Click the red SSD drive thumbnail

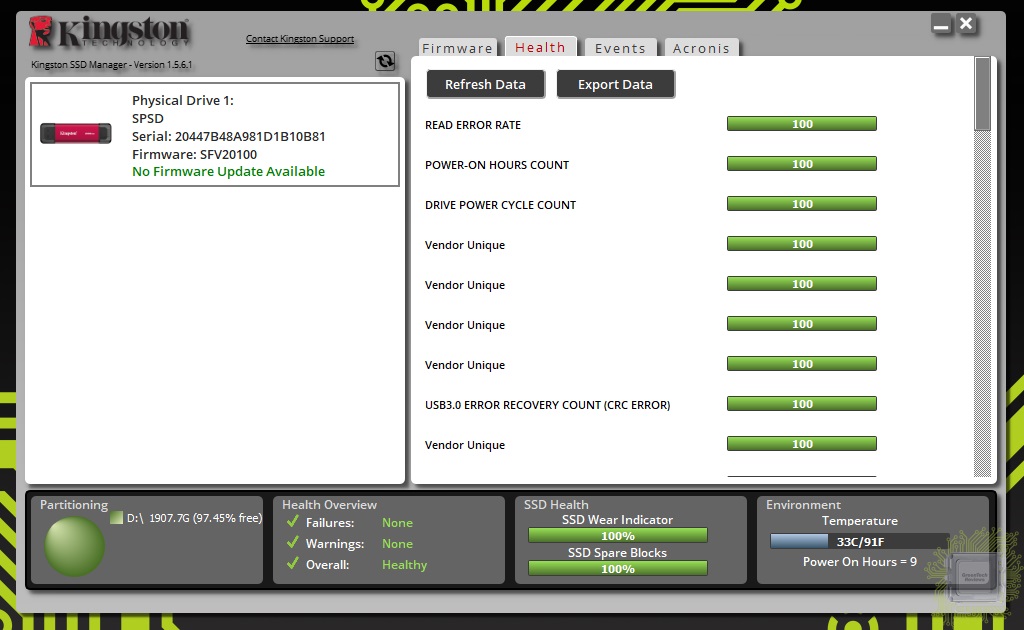pos(75,133)
